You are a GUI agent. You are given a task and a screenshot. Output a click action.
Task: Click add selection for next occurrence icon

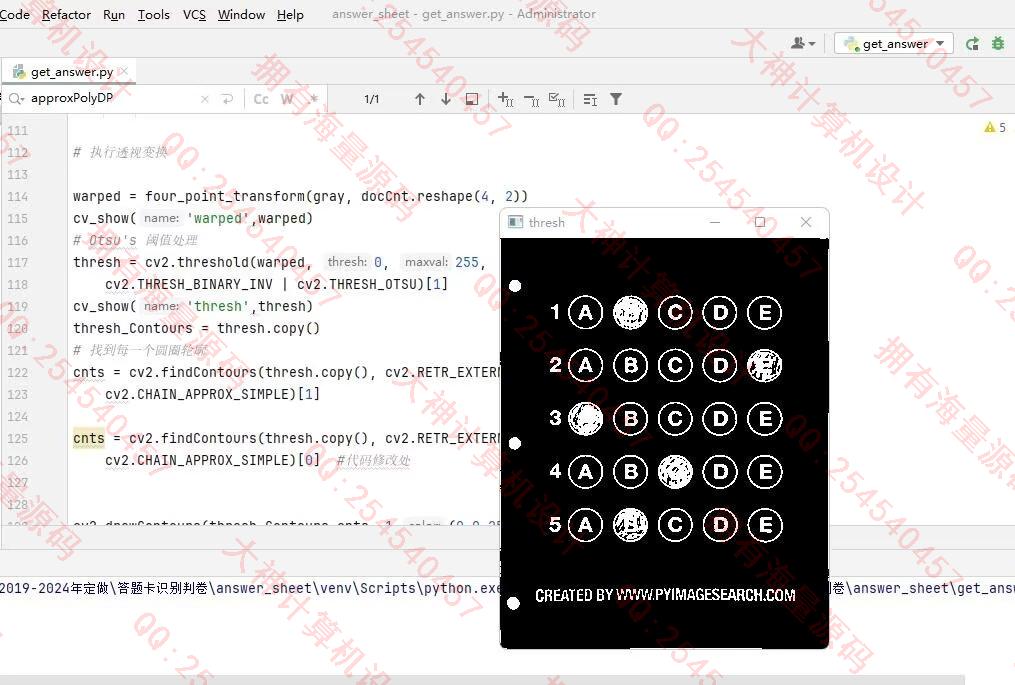coord(506,99)
